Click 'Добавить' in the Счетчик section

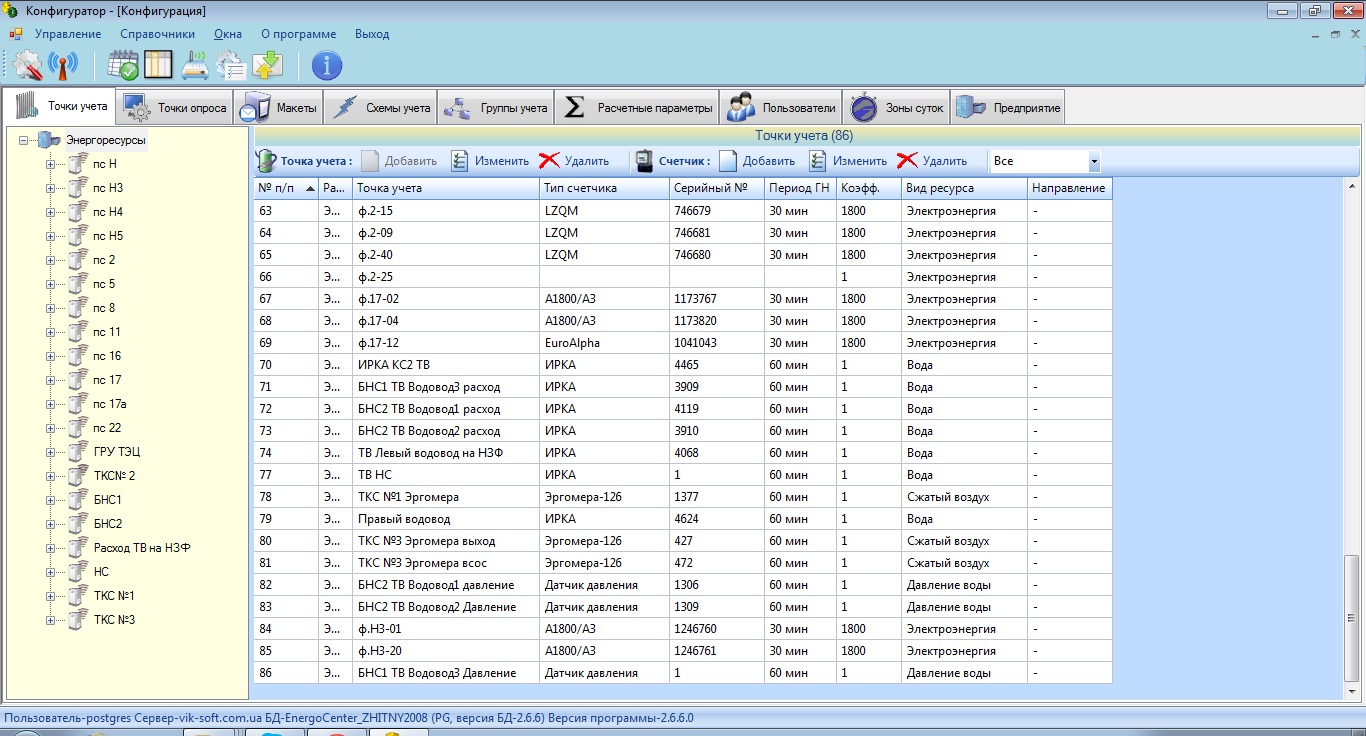(756, 161)
